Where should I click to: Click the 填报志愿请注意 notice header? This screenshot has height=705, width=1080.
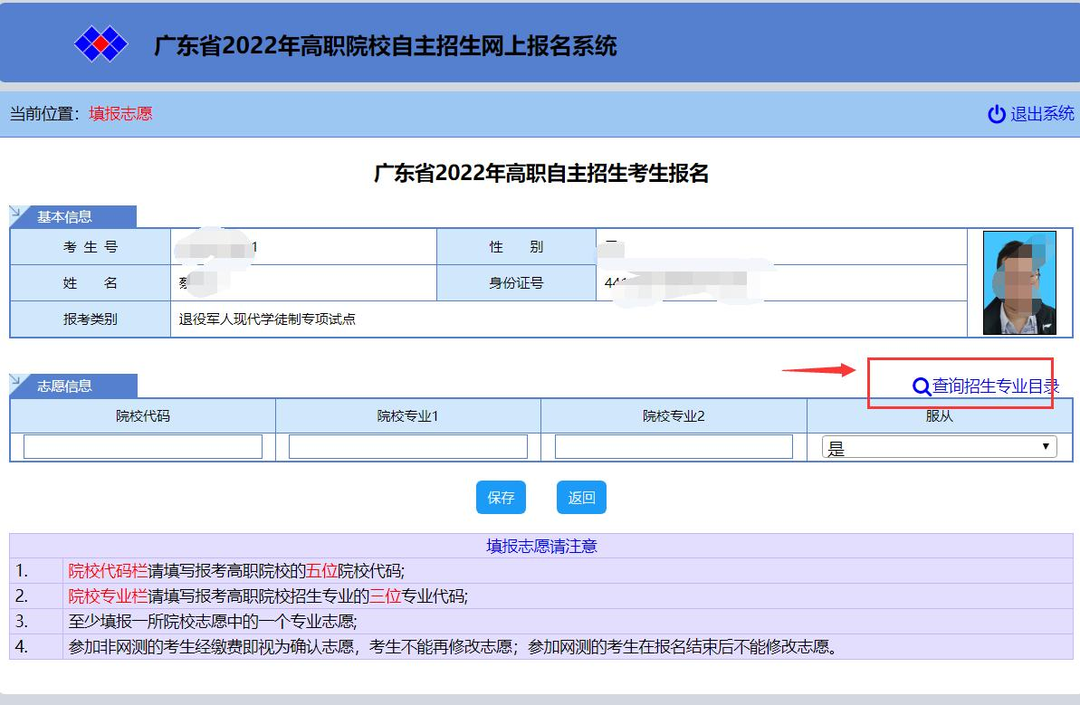(x=541, y=546)
